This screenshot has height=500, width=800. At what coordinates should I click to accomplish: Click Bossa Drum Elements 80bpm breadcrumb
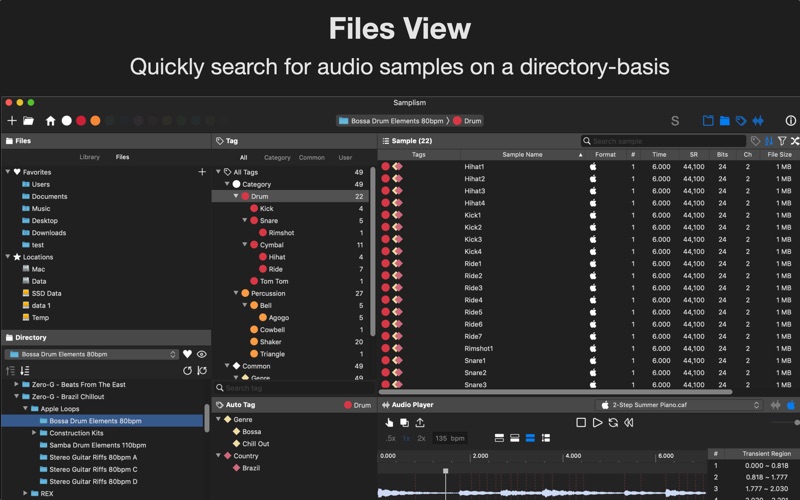391,121
